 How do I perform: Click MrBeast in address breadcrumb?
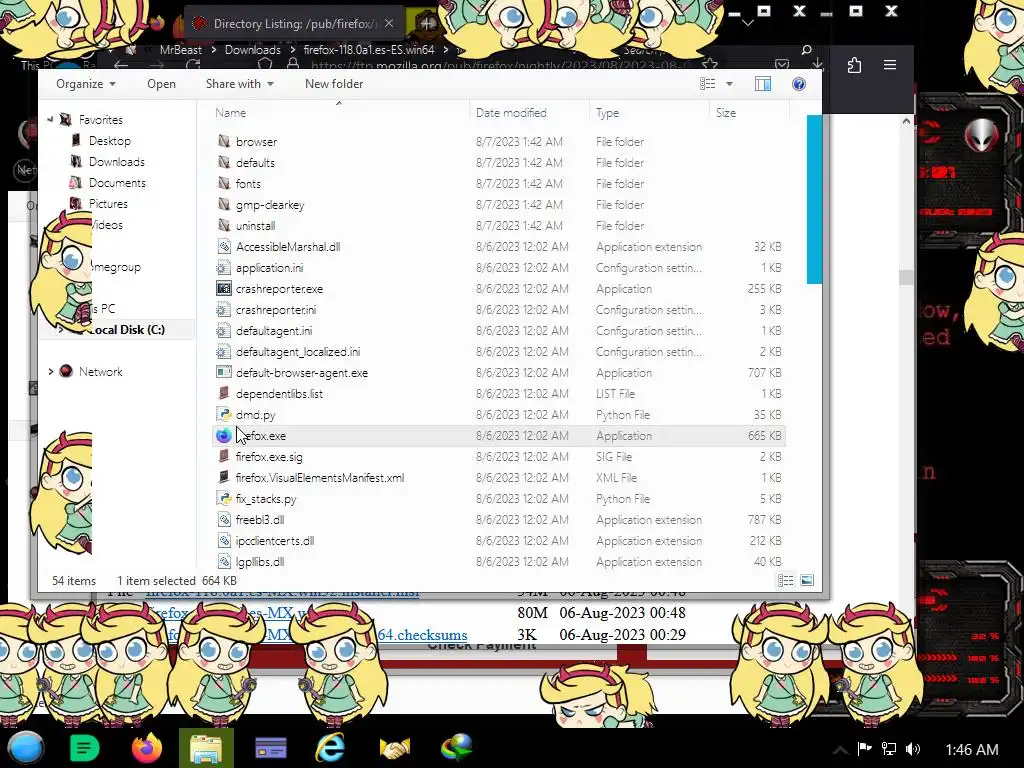pyautogui.click(x=180, y=50)
